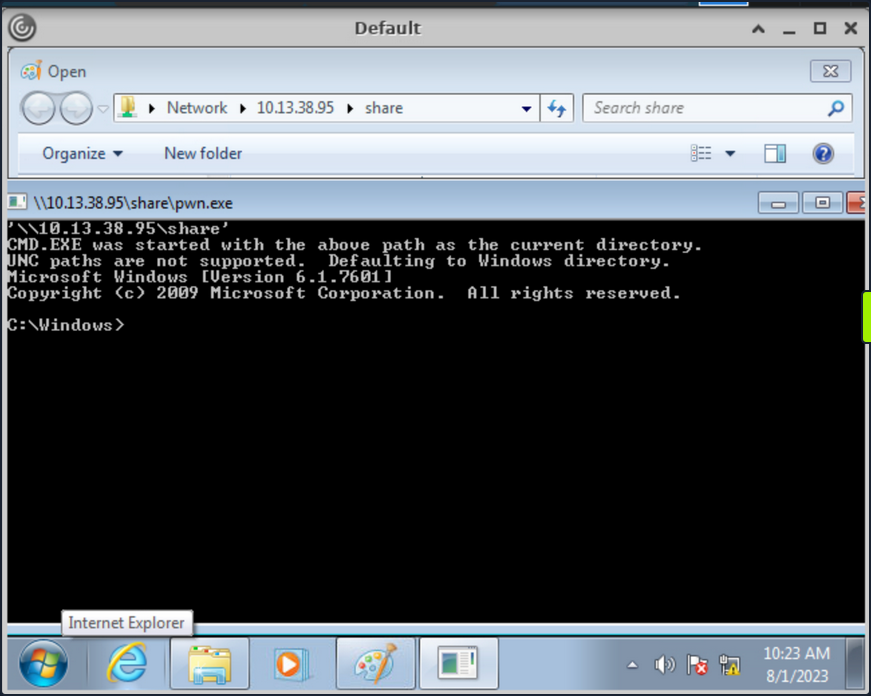Expand hidden icons in the system tray

(x=633, y=663)
